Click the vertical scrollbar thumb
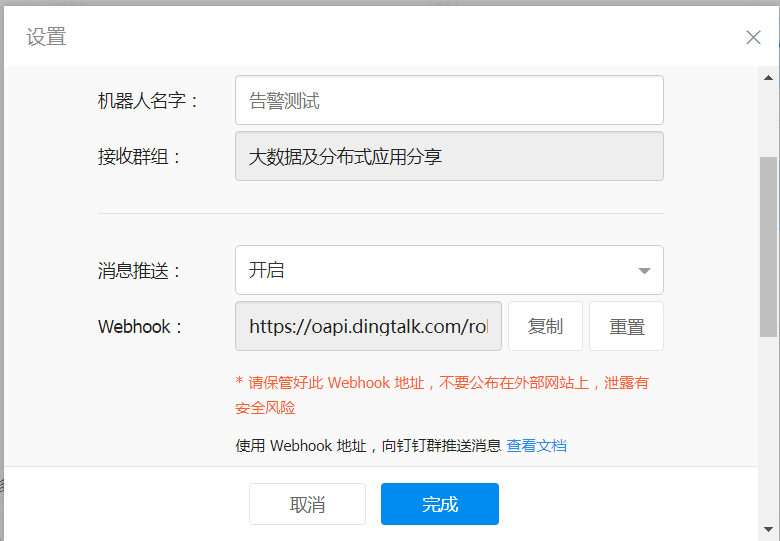 click(768, 247)
